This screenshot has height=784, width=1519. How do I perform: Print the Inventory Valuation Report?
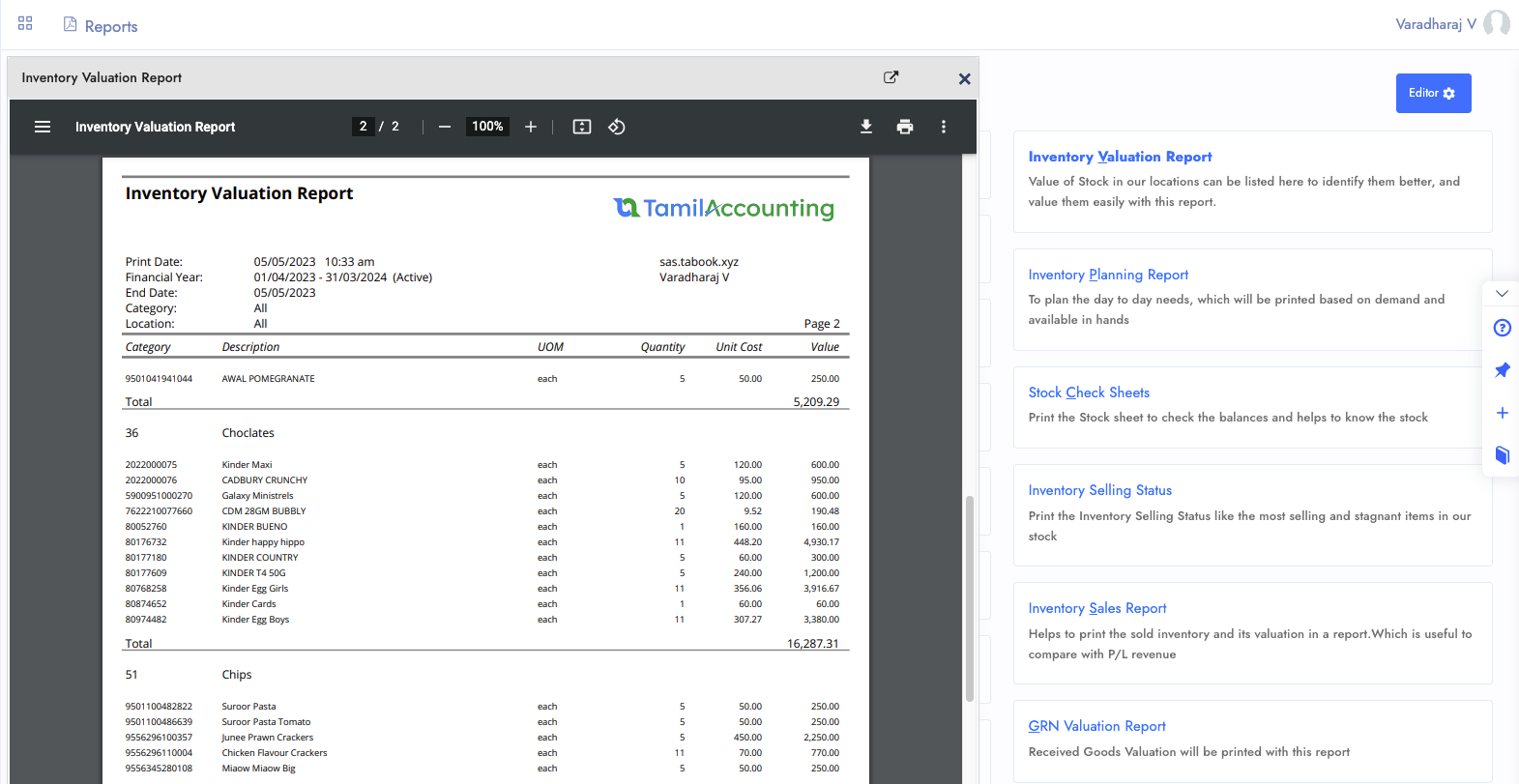[905, 127]
